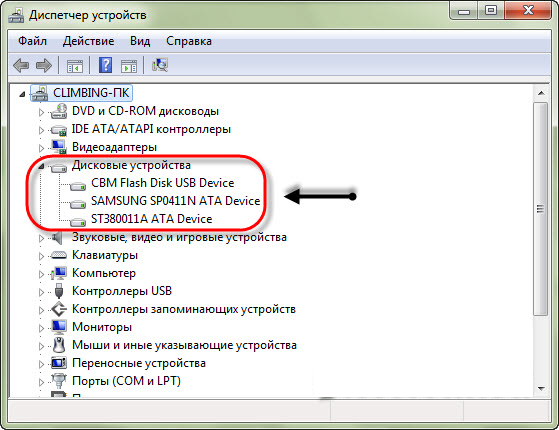Image resolution: width=559 pixels, height=430 pixels.
Task: Open the Файл menu
Action: click(x=32, y=41)
